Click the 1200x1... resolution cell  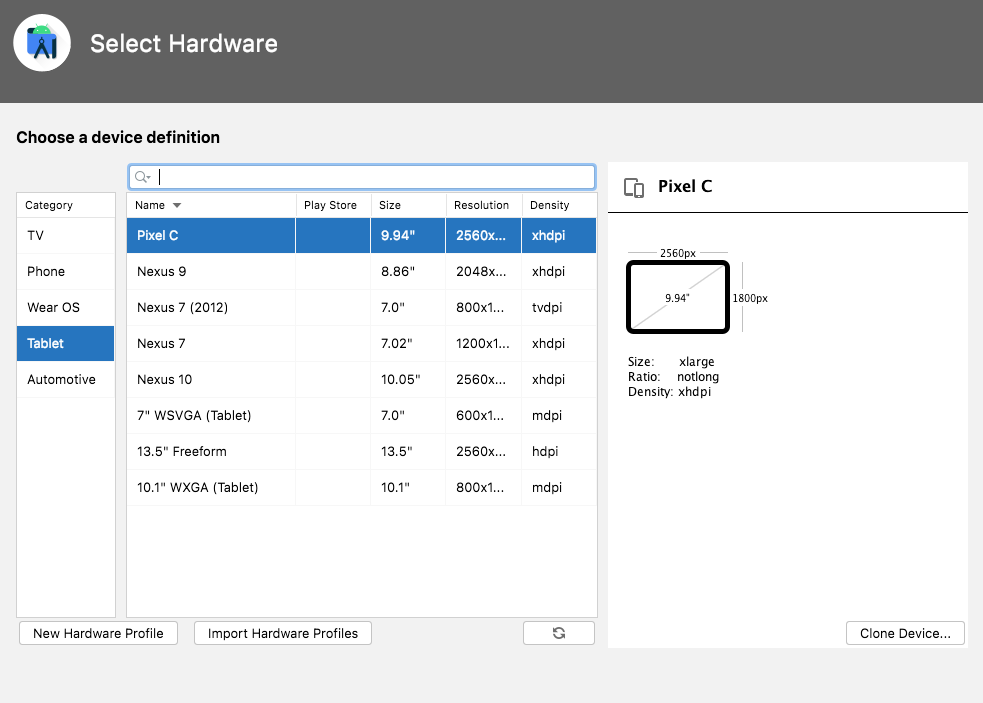point(483,344)
